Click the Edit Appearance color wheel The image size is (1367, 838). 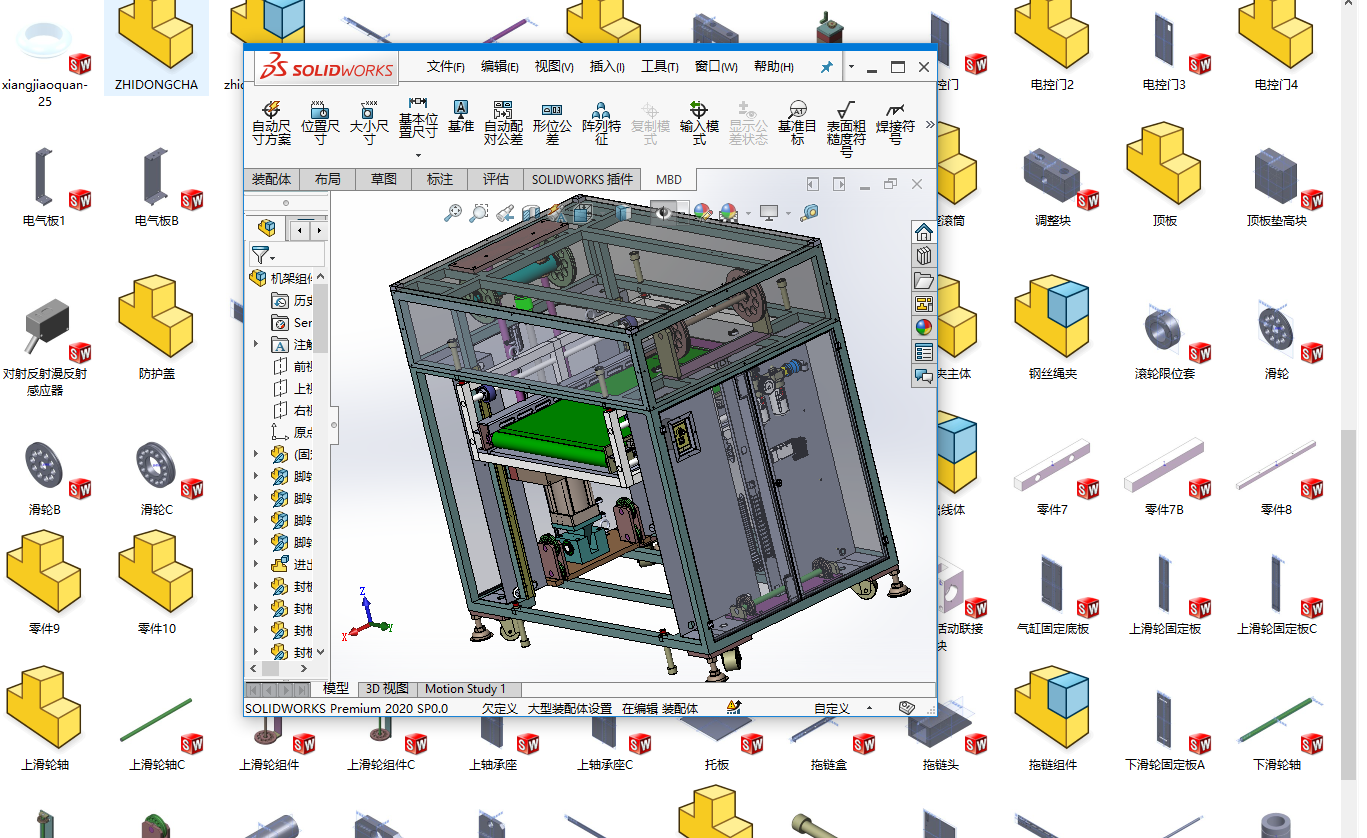click(x=703, y=212)
